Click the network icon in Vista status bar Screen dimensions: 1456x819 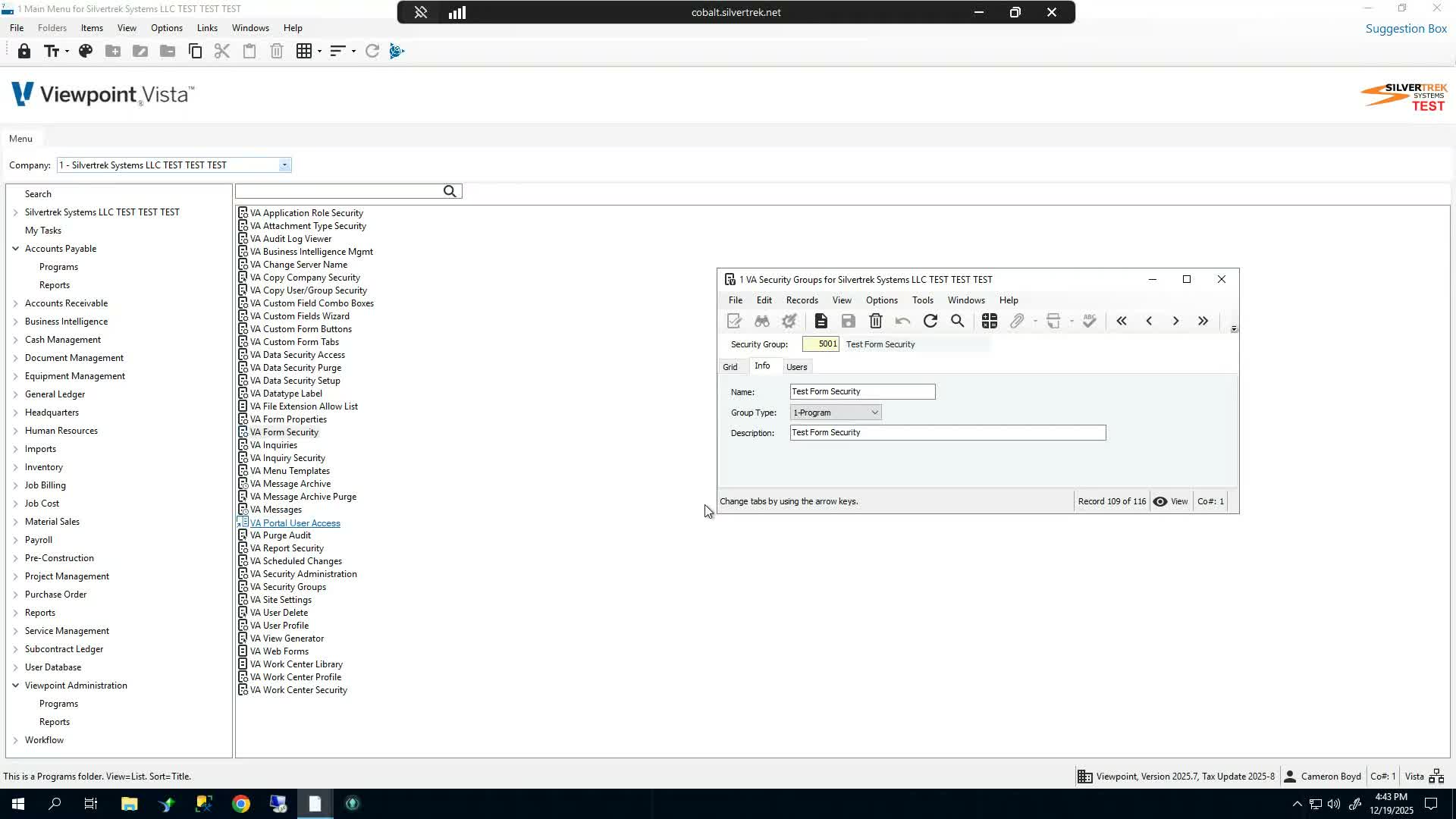click(1436, 777)
